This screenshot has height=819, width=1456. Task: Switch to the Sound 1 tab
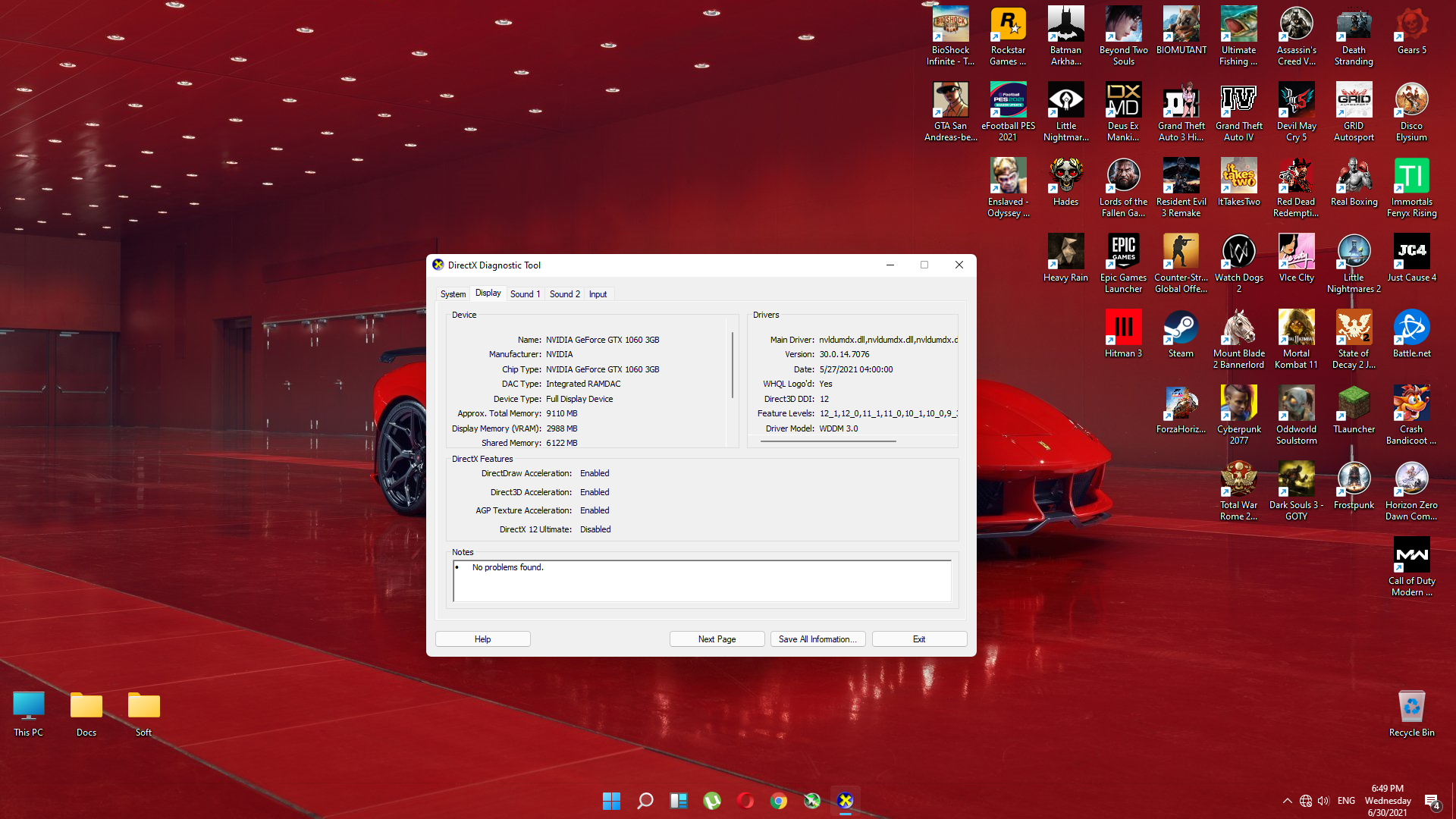click(x=525, y=294)
